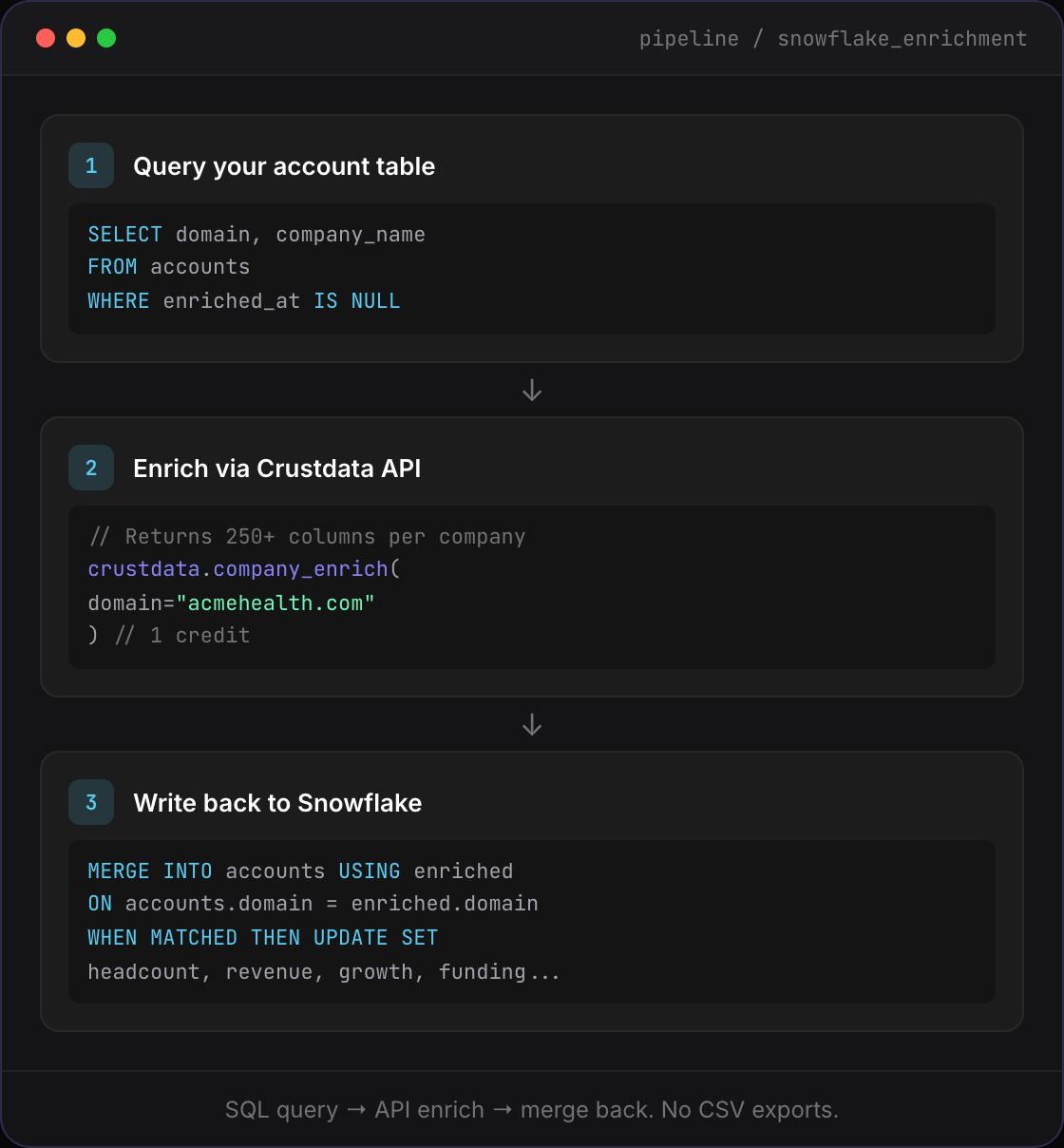
Task: Click the step 2 number badge
Action: tap(91, 468)
